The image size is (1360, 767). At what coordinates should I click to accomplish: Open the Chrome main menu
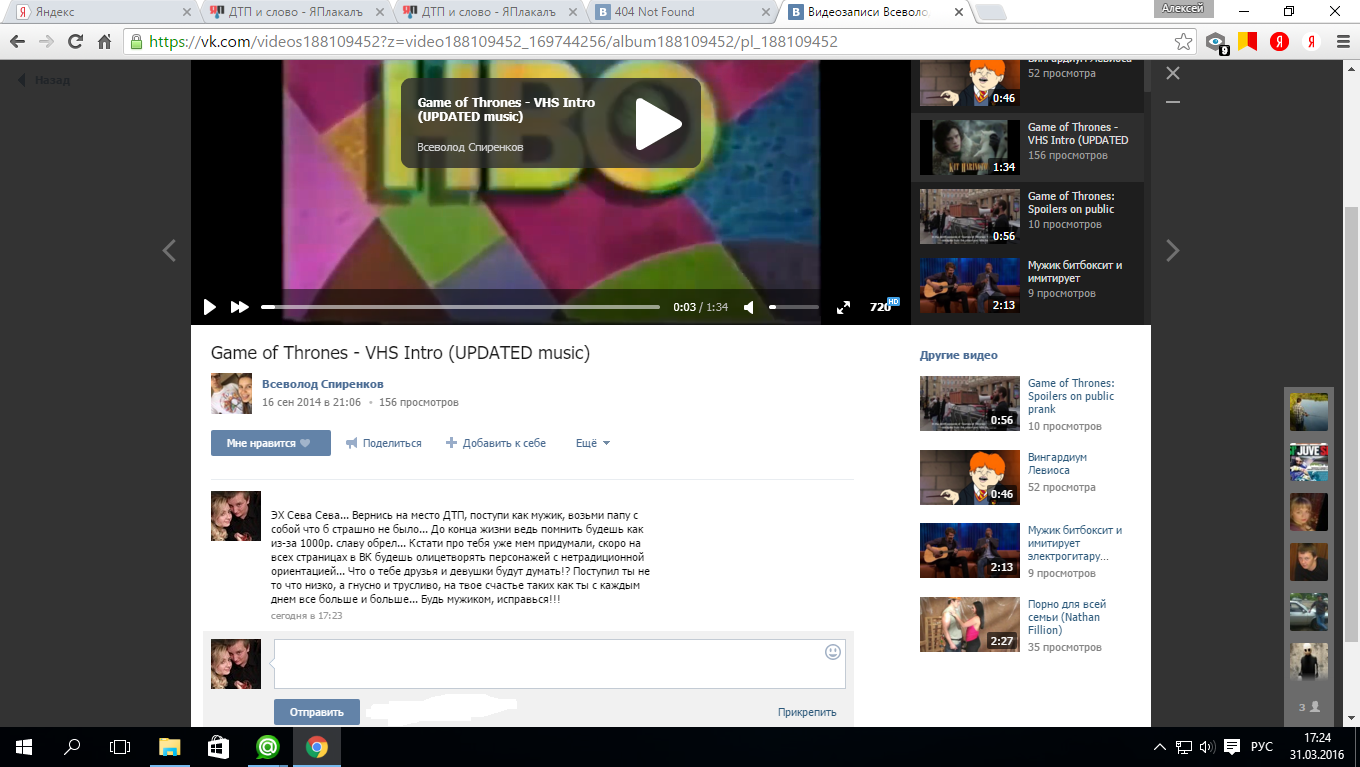click(1342, 42)
